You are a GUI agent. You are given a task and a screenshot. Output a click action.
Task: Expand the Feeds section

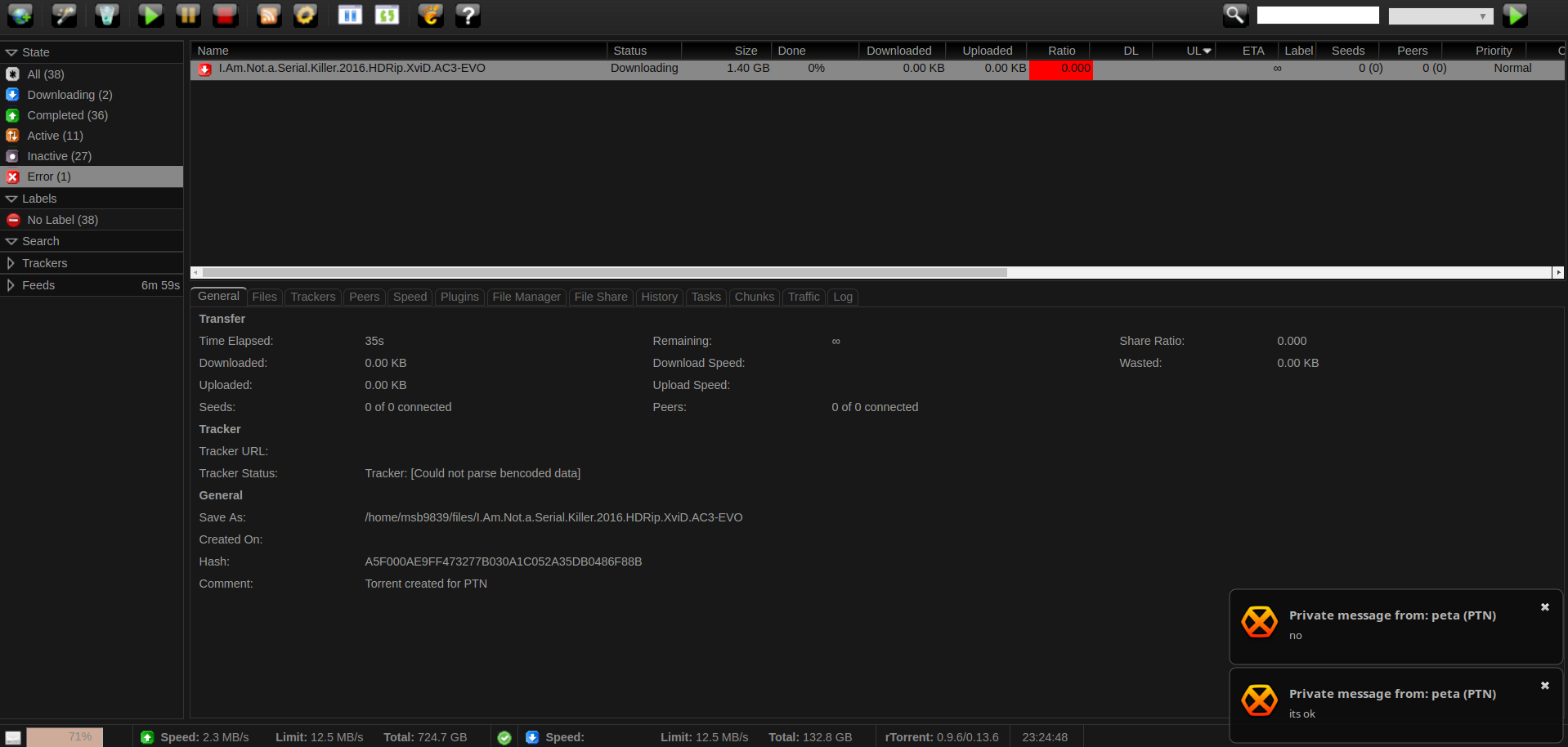[x=11, y=285]
